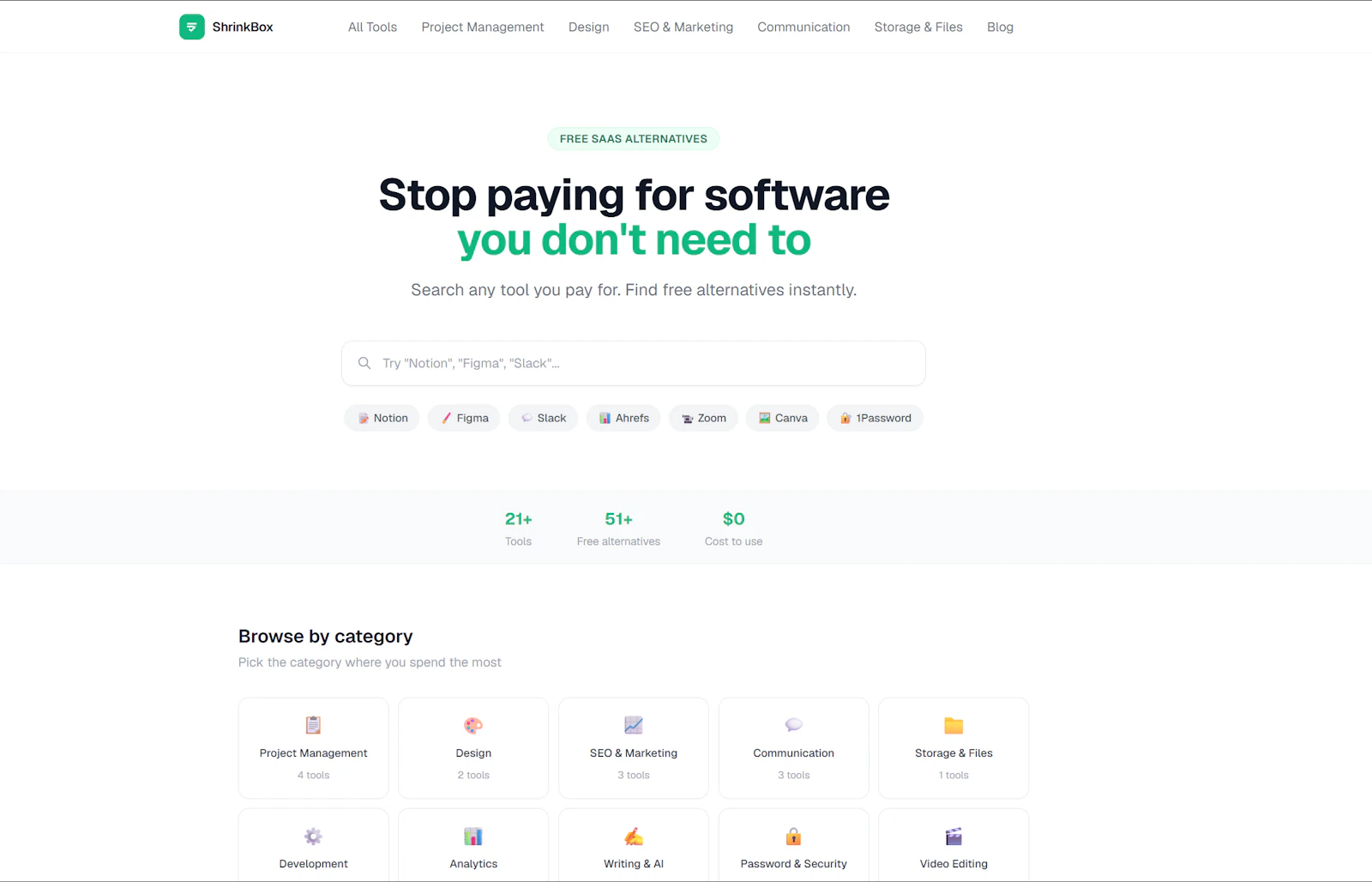Screen dimensions: 1372x882
Task: Select the Slack quick-search chip
Action: click(544, 418)
